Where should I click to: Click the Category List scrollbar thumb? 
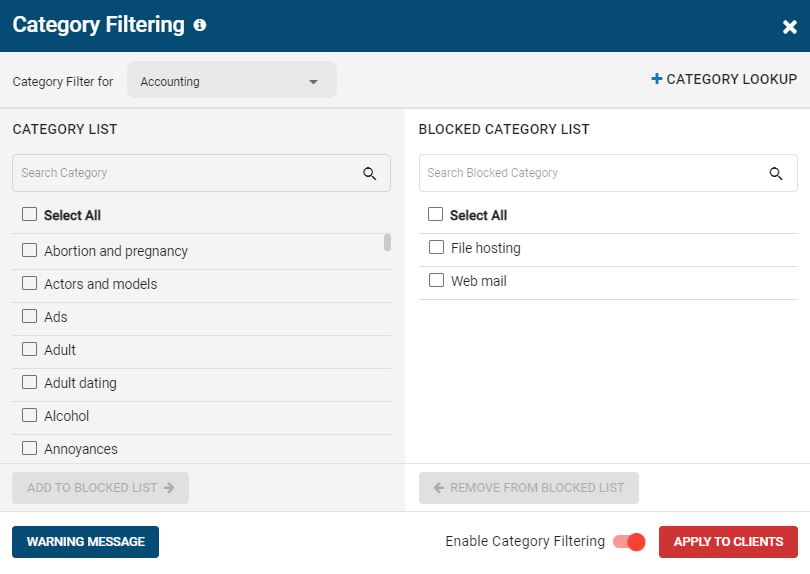[x=387, y=242]
